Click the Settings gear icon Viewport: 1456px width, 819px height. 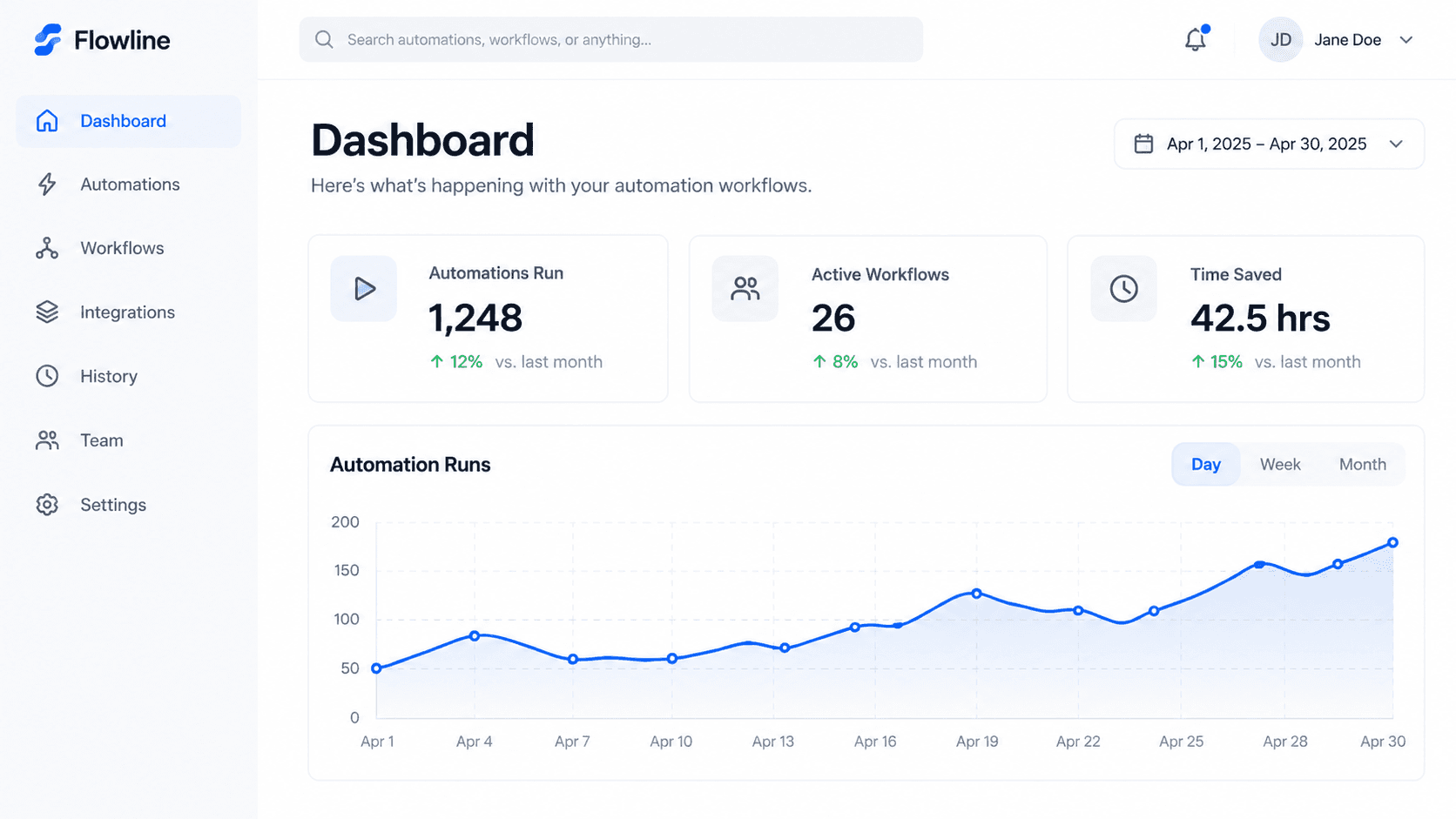[47, 505]
